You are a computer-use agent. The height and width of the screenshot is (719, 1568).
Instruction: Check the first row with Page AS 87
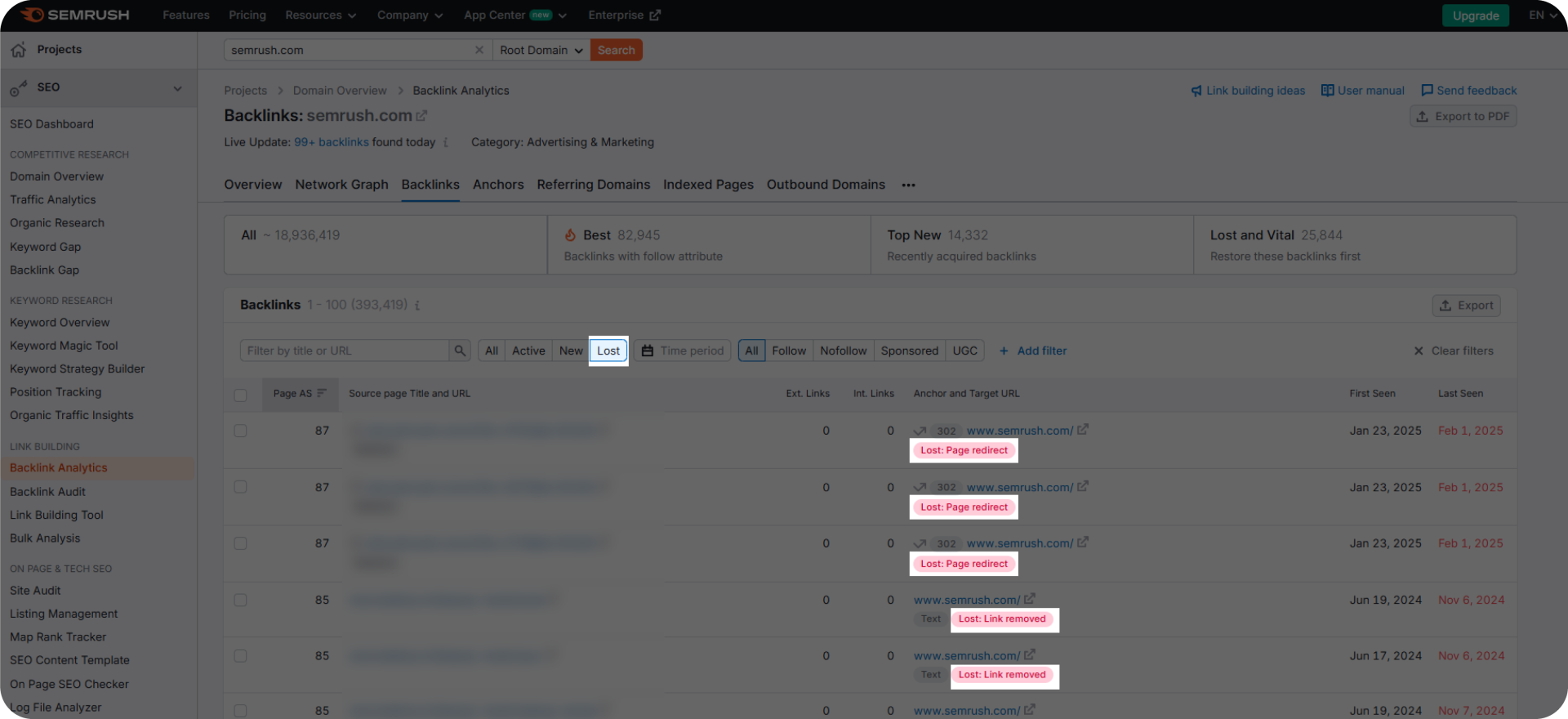(240, 431)
